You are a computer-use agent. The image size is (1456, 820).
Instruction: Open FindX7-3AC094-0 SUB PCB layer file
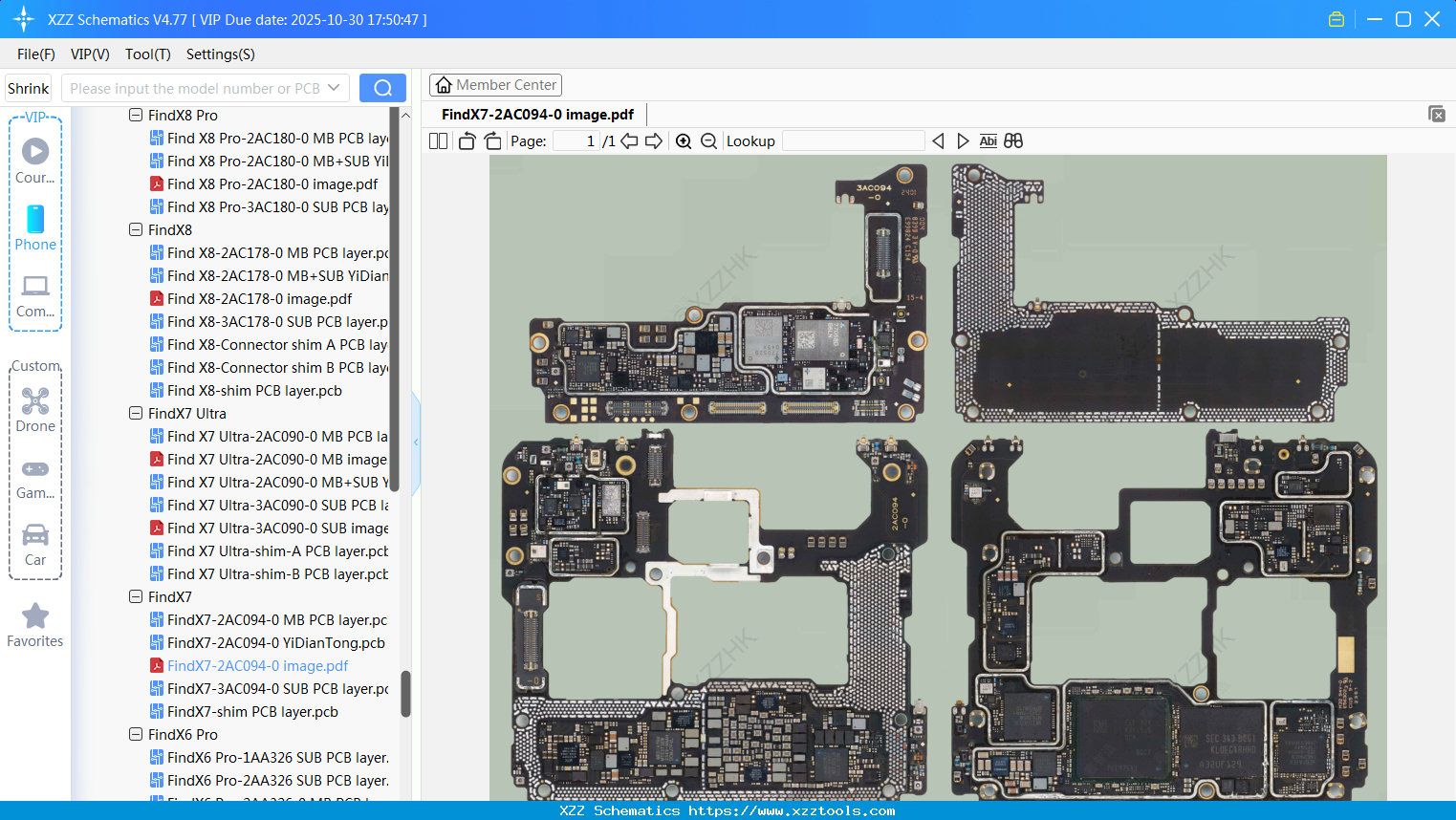[269, 688]
